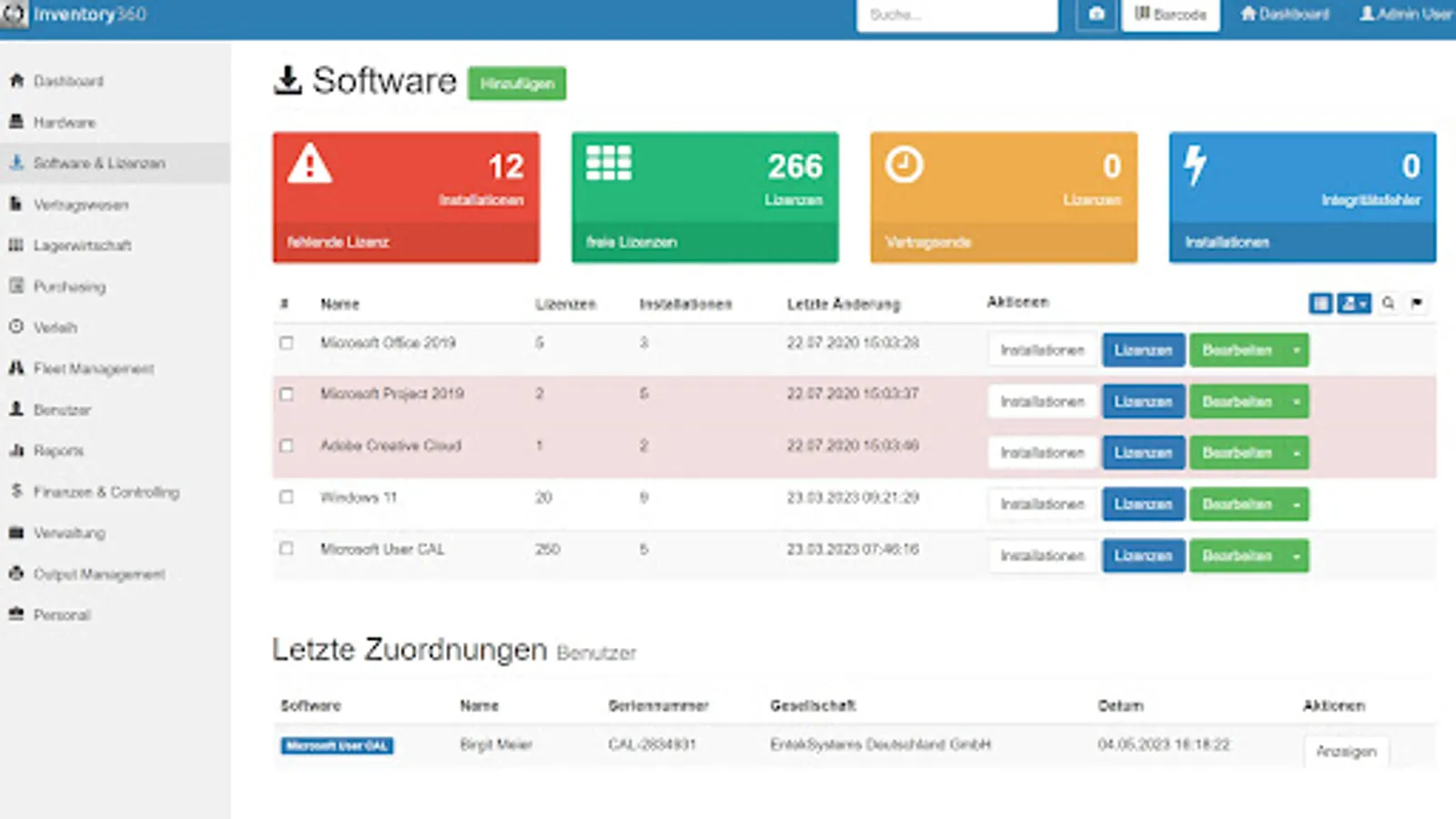Click the camera icon in top bar
Screen dimensions: 1456x819
(1097, 15)
